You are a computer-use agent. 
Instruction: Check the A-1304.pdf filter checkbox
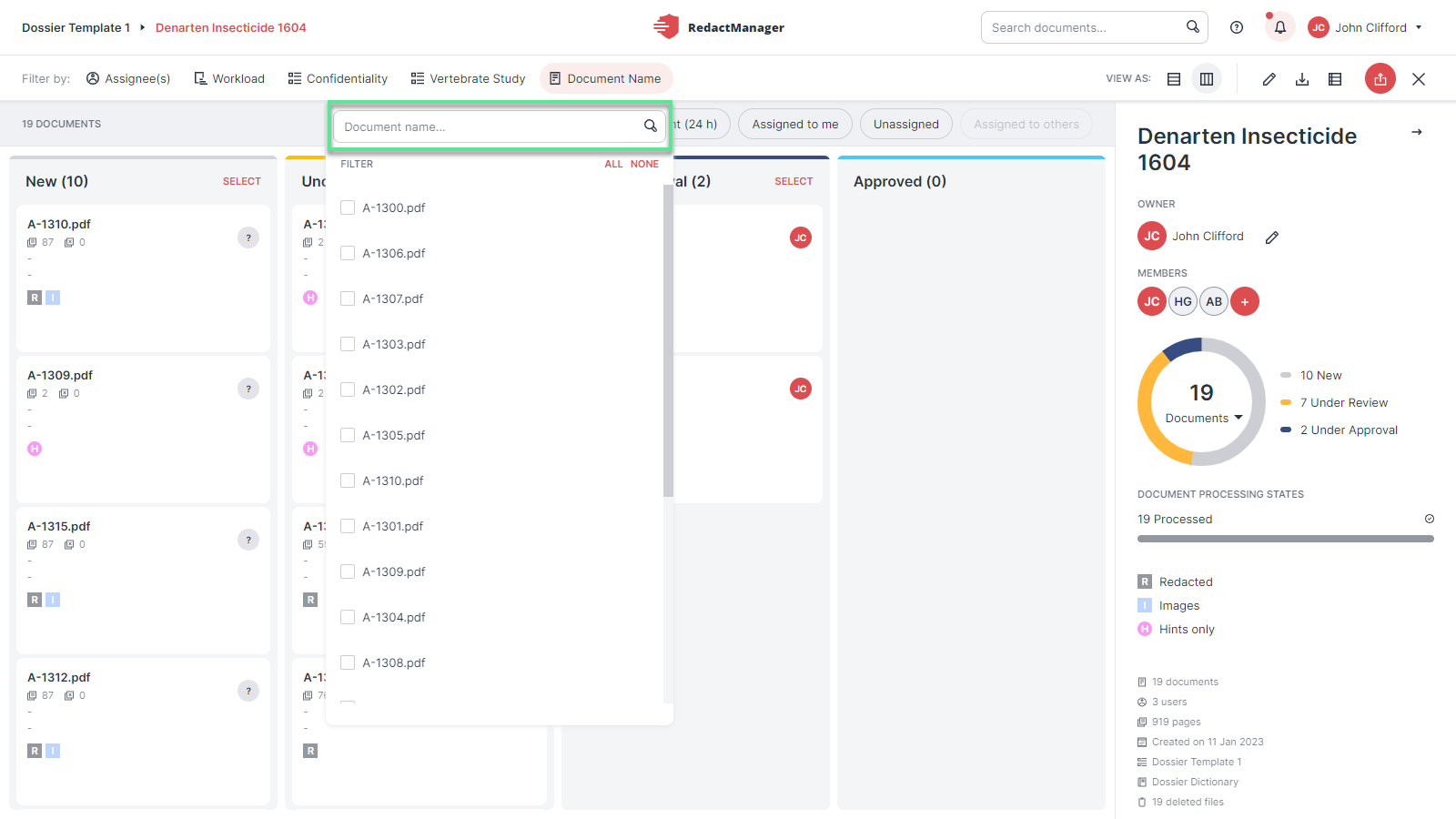click(348, 617)
